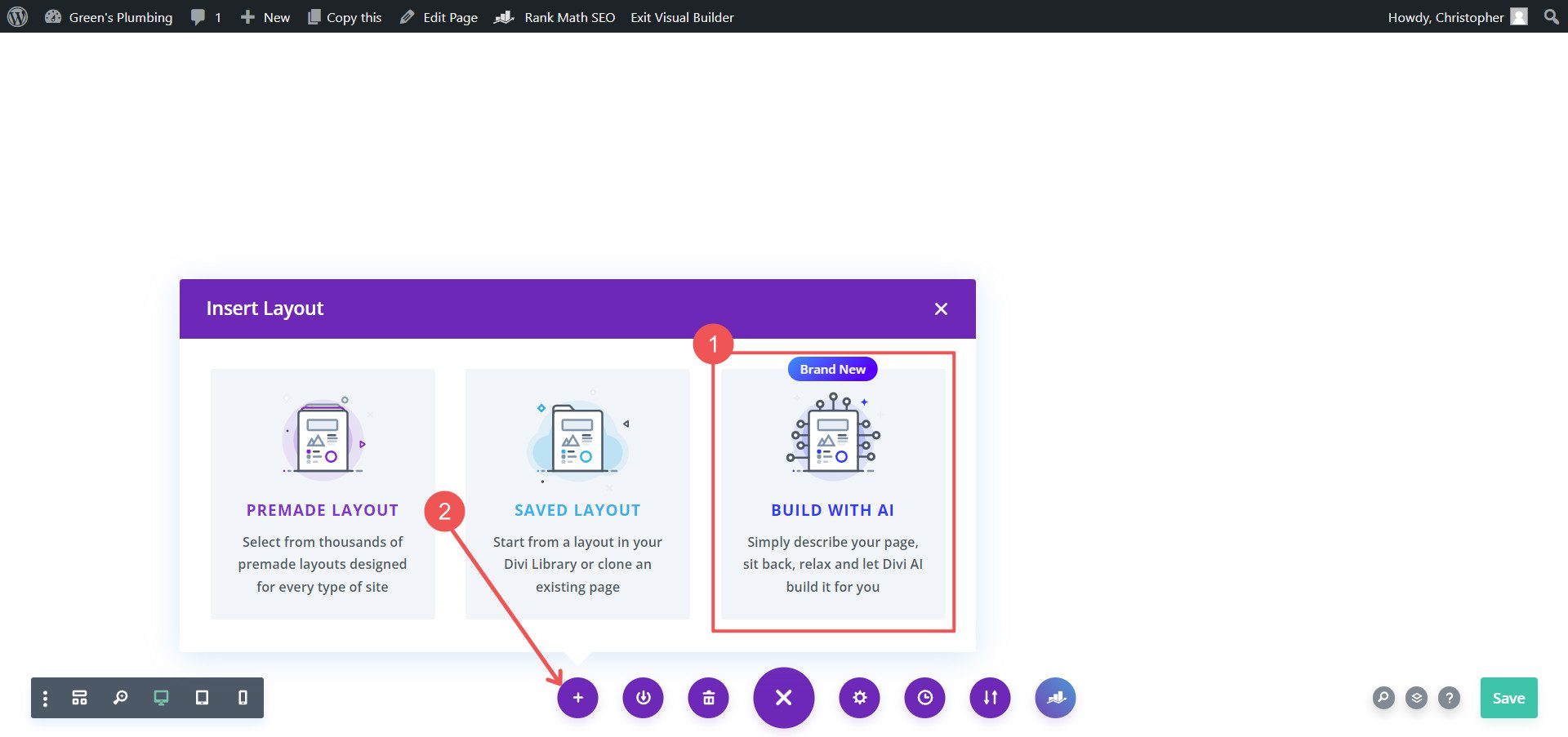Click the purple plus insert icon
This screenshot has height=737, width=1568.
pos(578,698)
